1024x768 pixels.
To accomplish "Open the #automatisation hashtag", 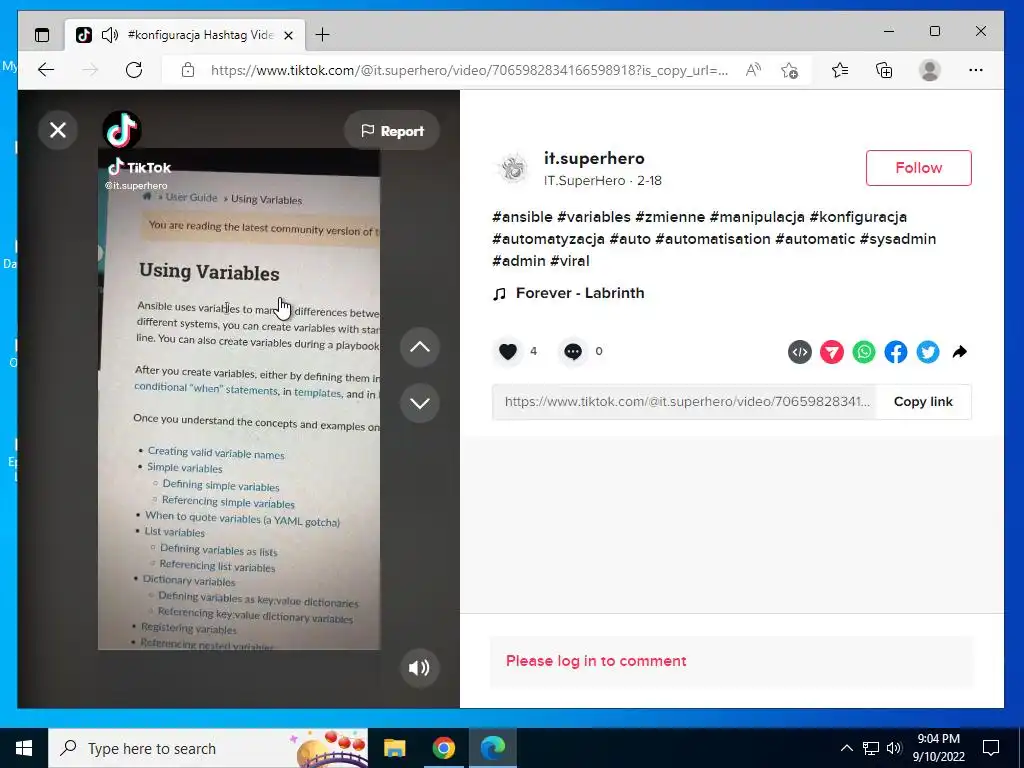I will click(x=713, y=239).
